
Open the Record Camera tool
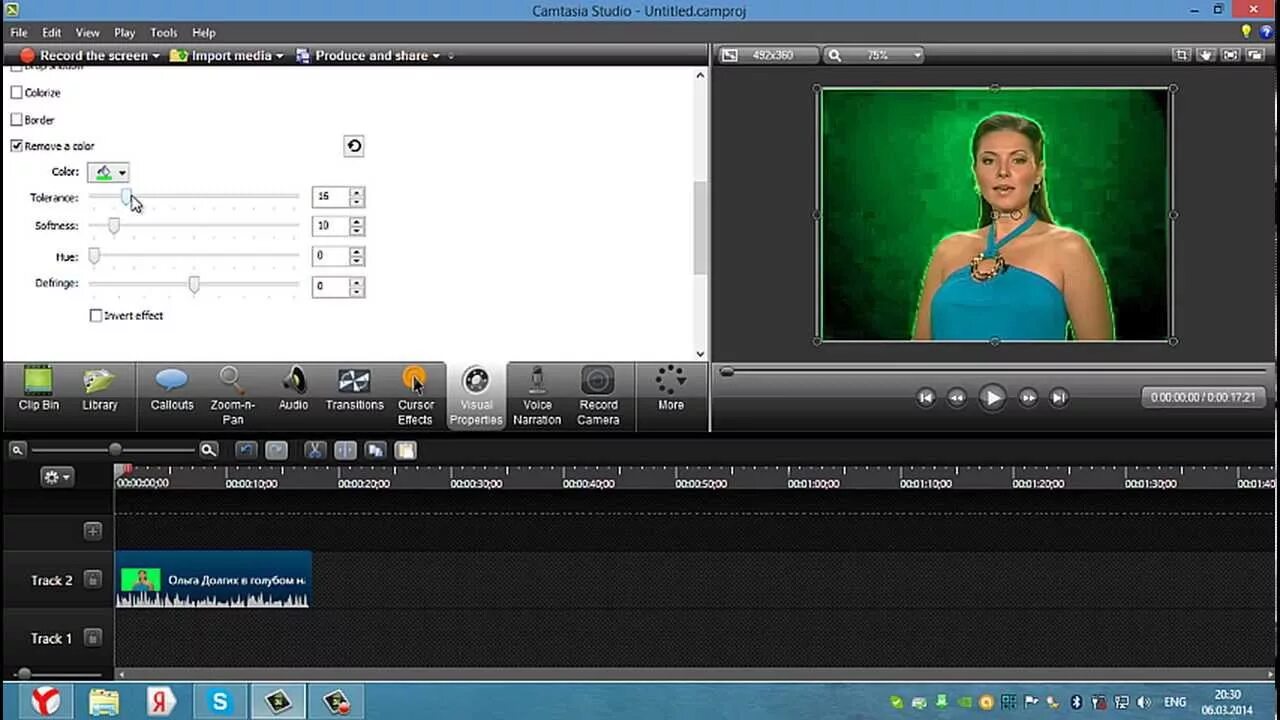click(x=598, y=396)
